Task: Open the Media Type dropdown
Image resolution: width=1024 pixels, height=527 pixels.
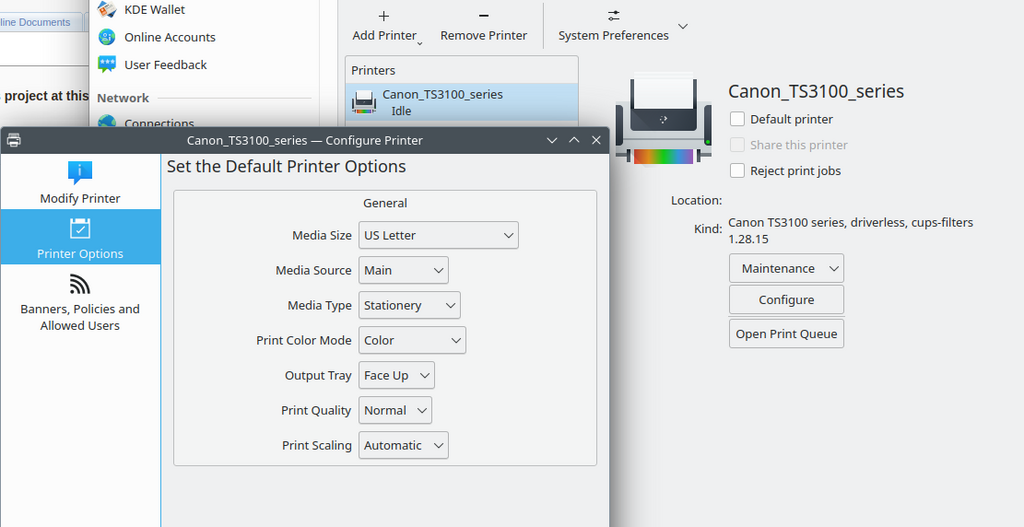Action: [x=409, y=305]
